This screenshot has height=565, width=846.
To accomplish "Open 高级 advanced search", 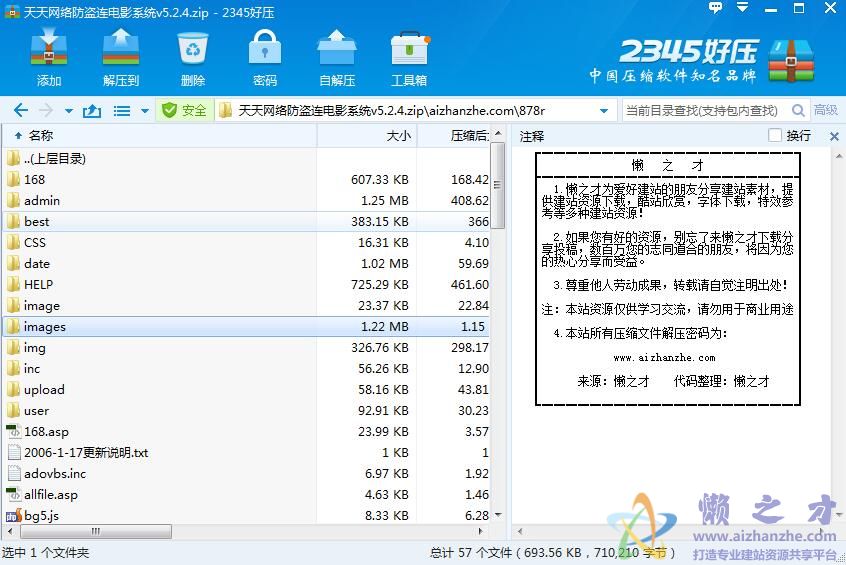I will pyautogui.click(x=825, y=110).
